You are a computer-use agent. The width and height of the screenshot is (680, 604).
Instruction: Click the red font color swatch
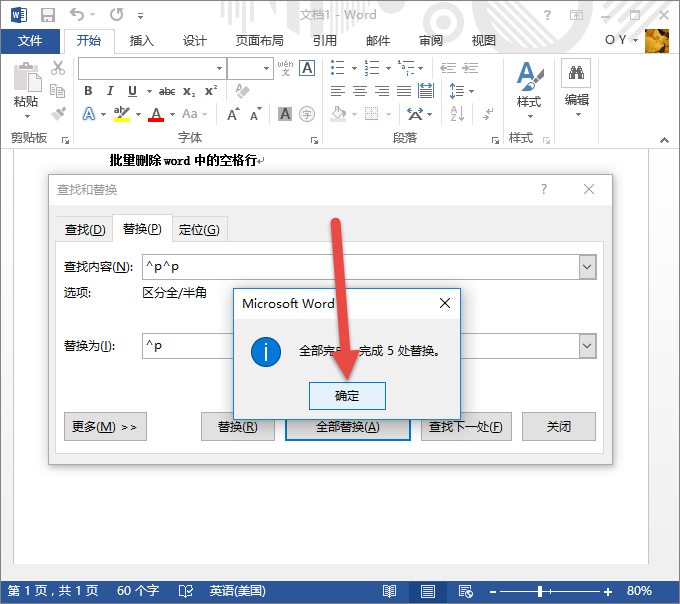(155, 114)
